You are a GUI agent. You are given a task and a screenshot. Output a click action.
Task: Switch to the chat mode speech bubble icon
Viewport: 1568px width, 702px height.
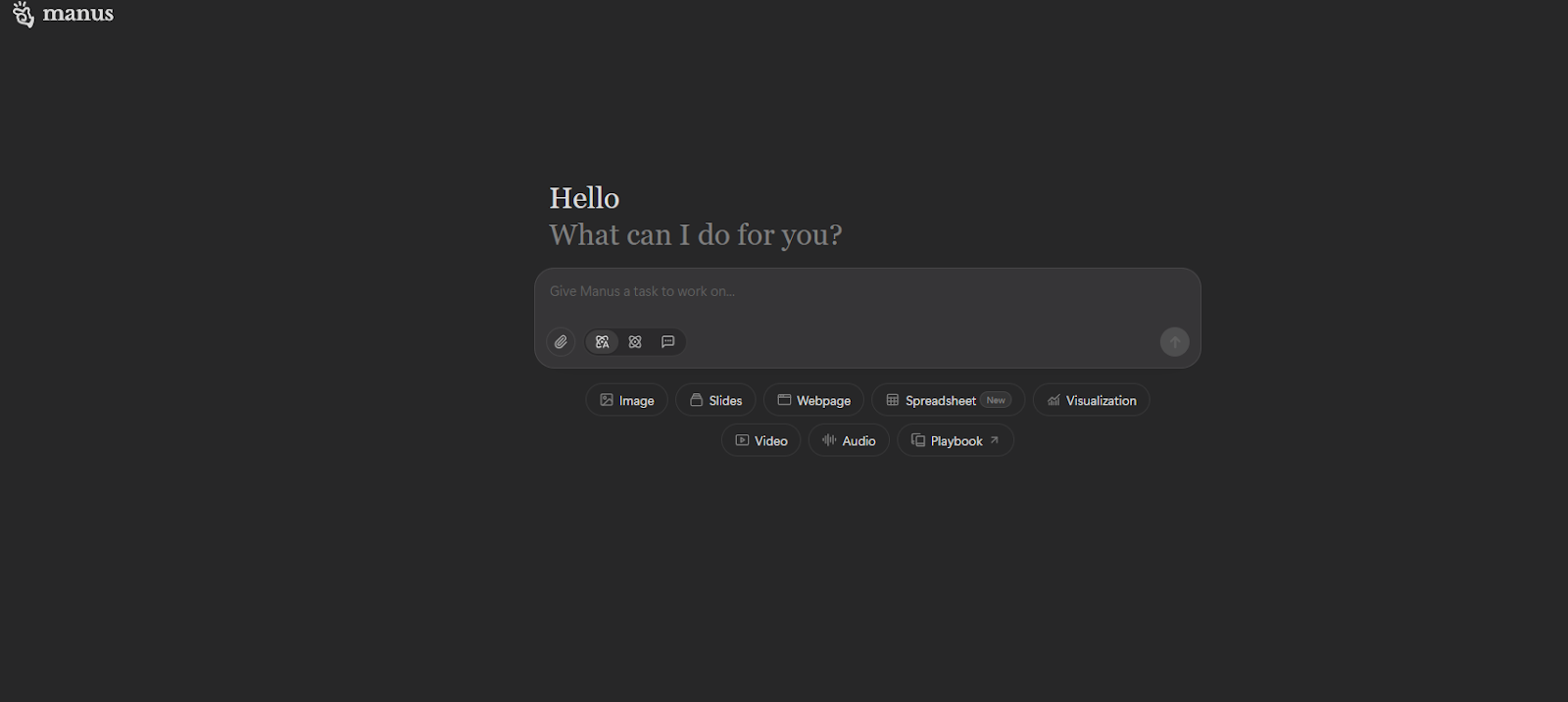pyautogui.click(x=668, y=342)
